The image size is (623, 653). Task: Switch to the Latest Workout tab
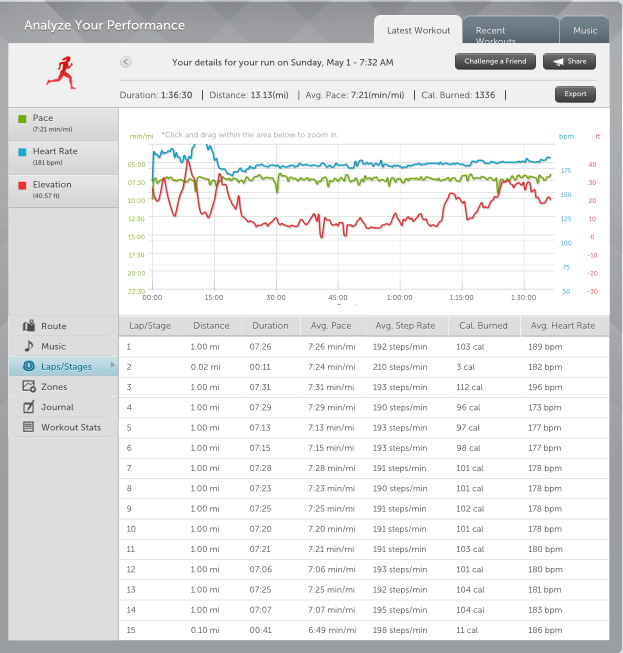pyautogui.click(x=418, y=30)
